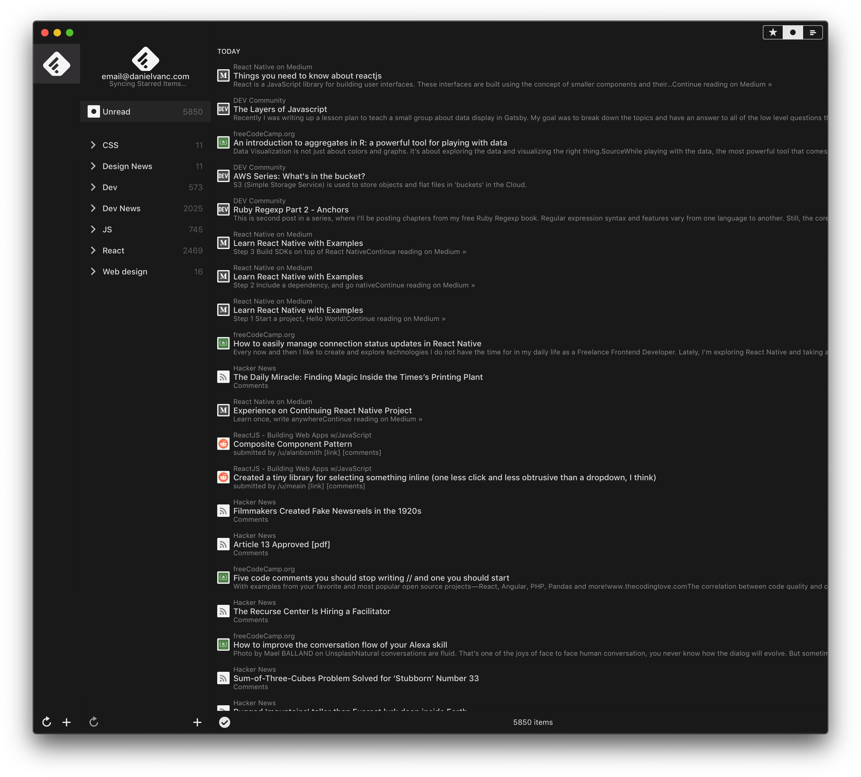Click the add account plus icon
Viewport: 861px width, 777px height.
click(66, 722)
